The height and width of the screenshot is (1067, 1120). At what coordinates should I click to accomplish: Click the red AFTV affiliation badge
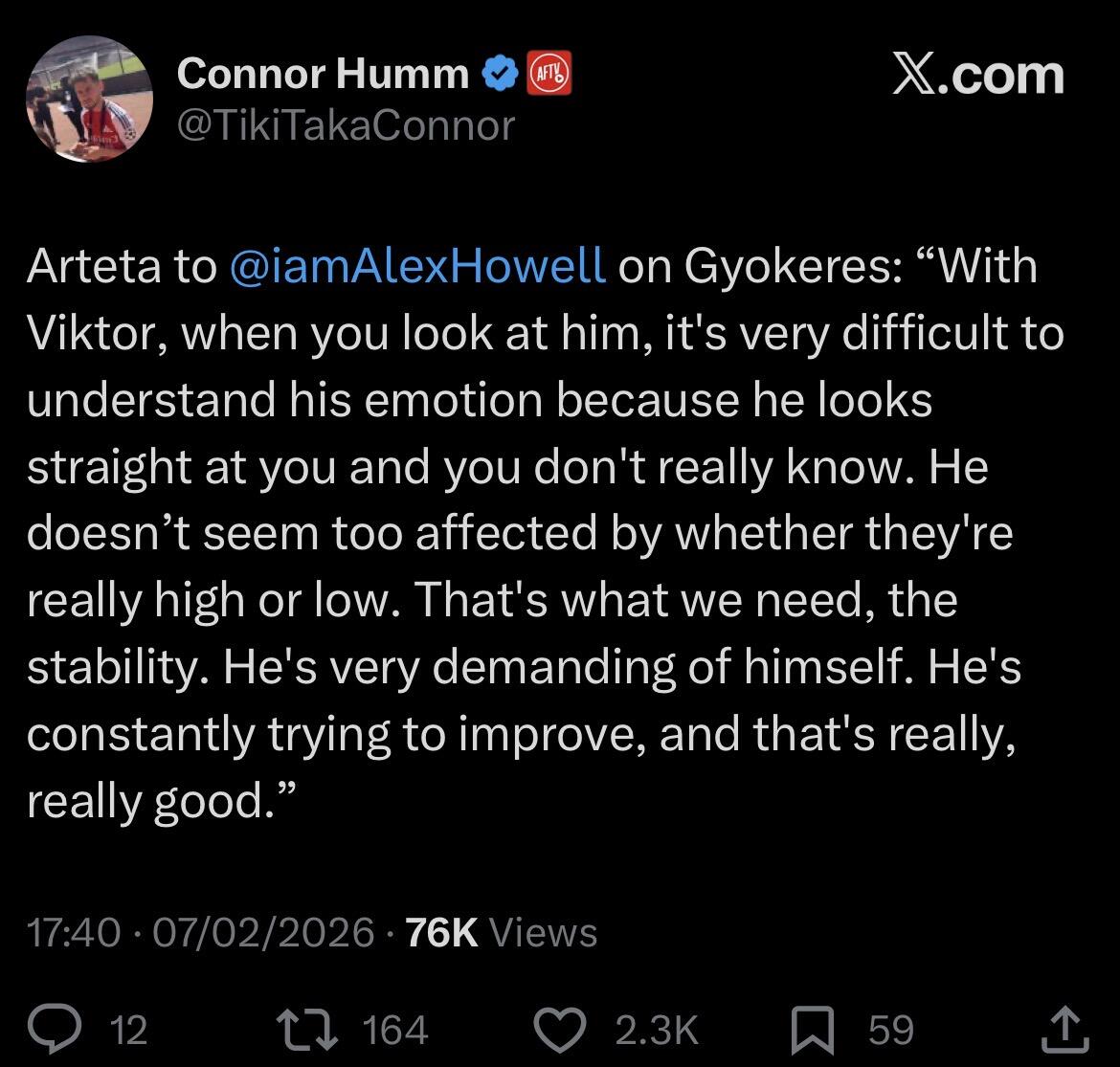(x=549, y=74)
